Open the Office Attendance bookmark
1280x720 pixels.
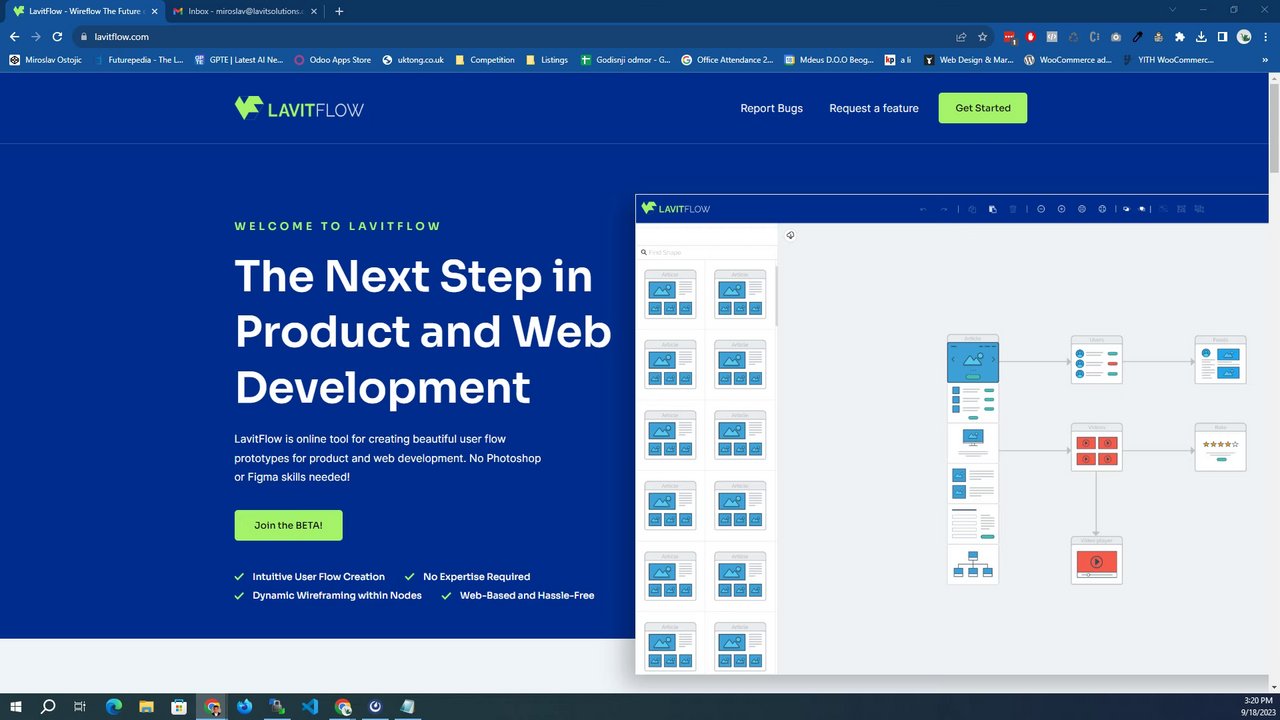[x=727, y=60]
